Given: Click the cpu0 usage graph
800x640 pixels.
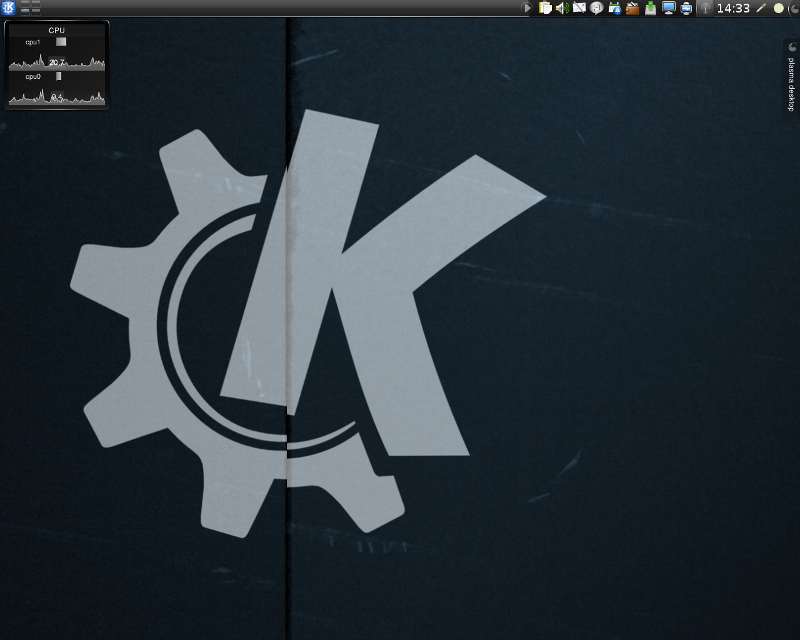Looking at the screenshot, I should [57, 96].
